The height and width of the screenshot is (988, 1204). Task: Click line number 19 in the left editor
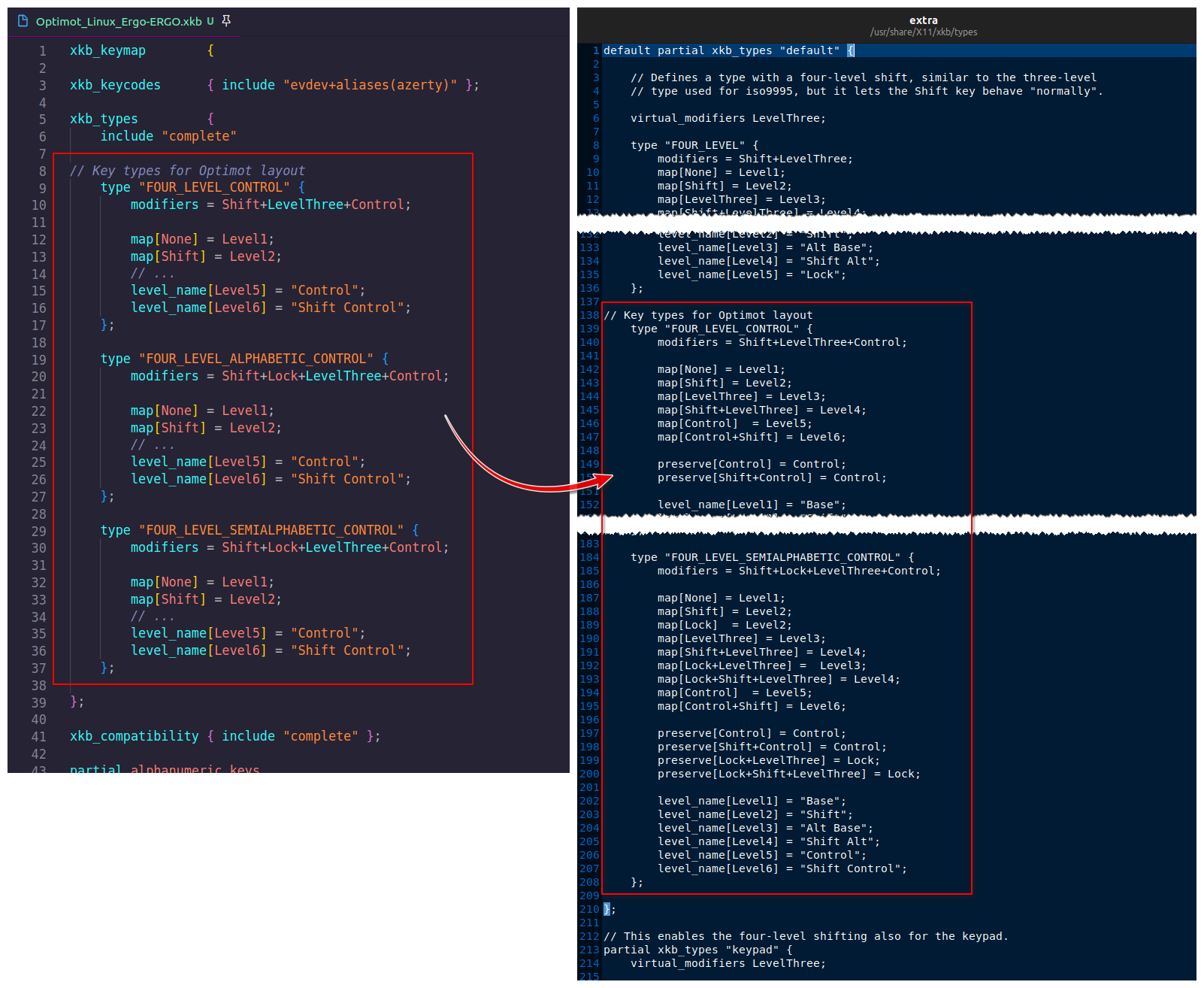(38, 359)
